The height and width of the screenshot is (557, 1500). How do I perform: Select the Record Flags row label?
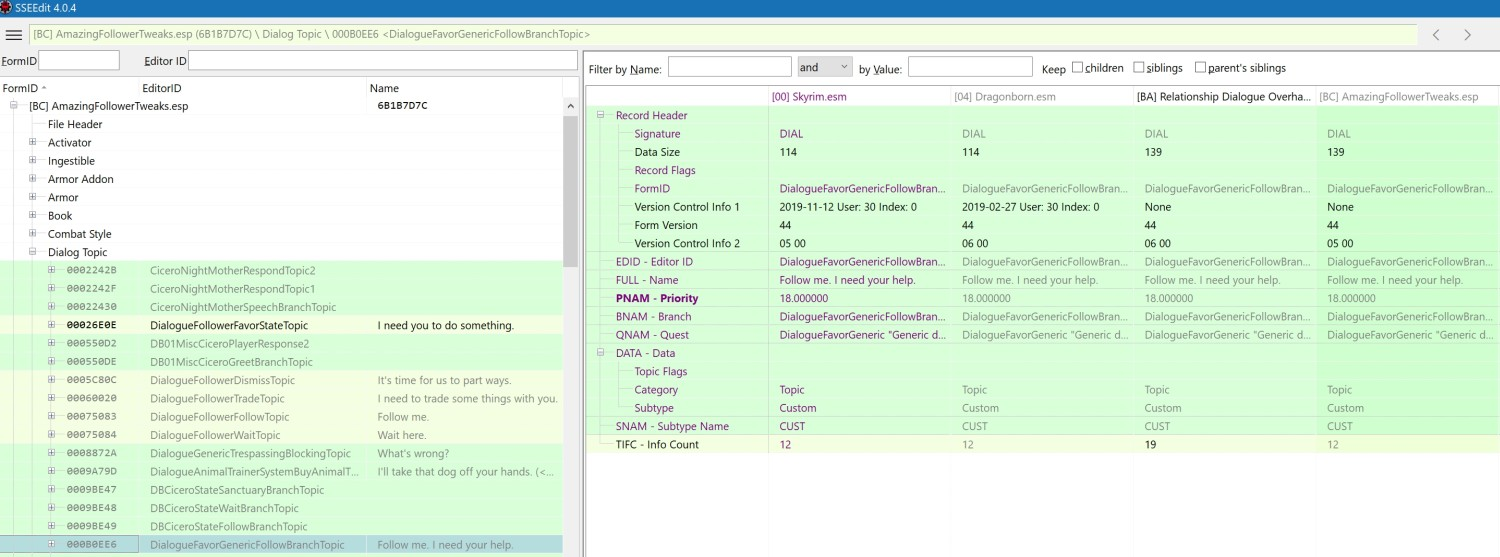click(665, 170)
